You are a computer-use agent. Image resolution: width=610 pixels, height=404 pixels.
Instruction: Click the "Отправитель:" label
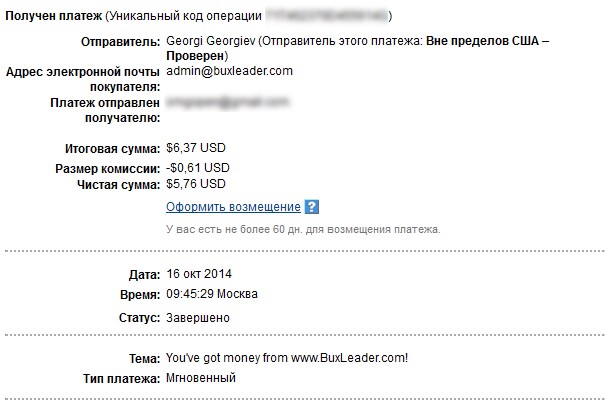pyautogui.click(x=119, y=41)
